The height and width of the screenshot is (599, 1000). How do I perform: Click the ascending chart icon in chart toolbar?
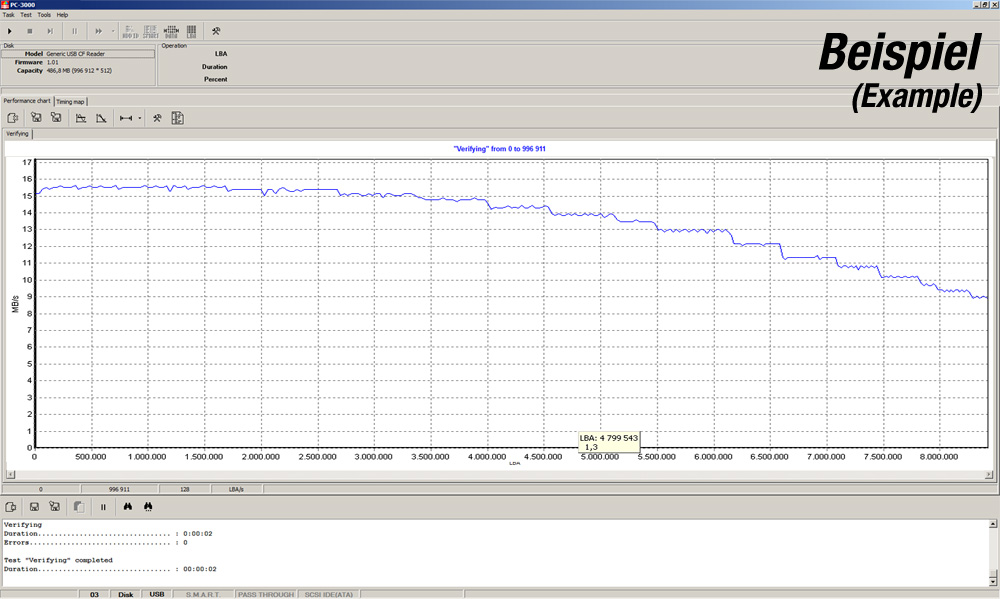(80, 118)
